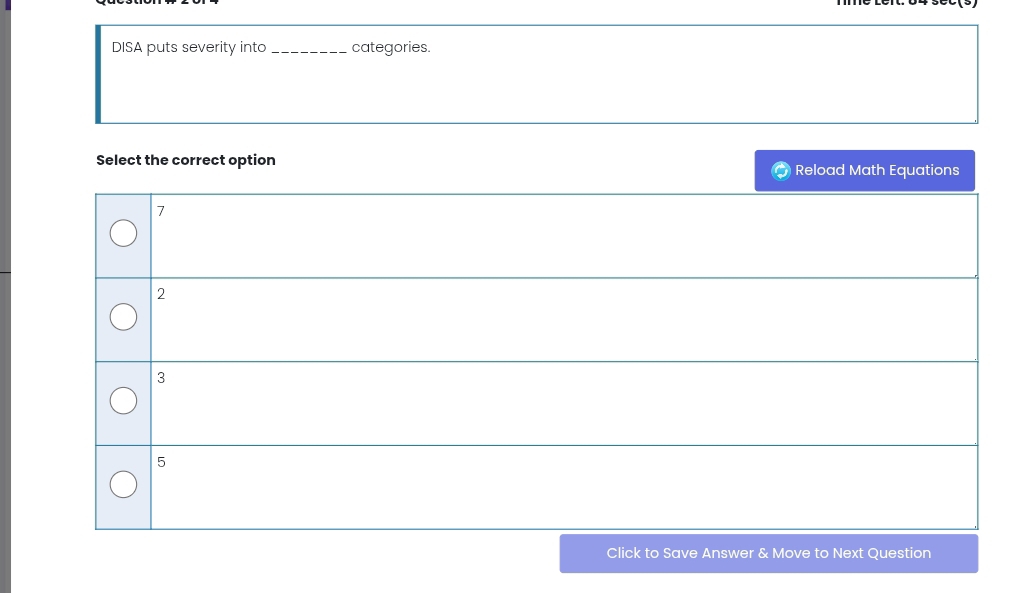Select the radio button for option 7
Viewport: 1023px width, 593px height.
(123, 234)
